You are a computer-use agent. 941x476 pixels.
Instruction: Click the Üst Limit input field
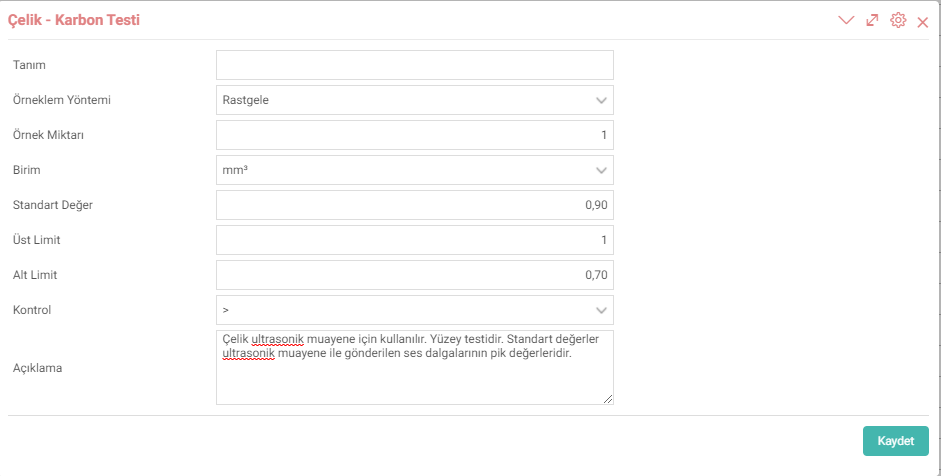415,240
